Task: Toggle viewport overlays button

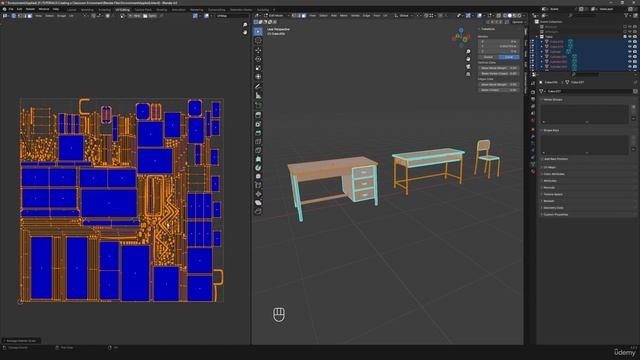Action: tap(480, 16)
